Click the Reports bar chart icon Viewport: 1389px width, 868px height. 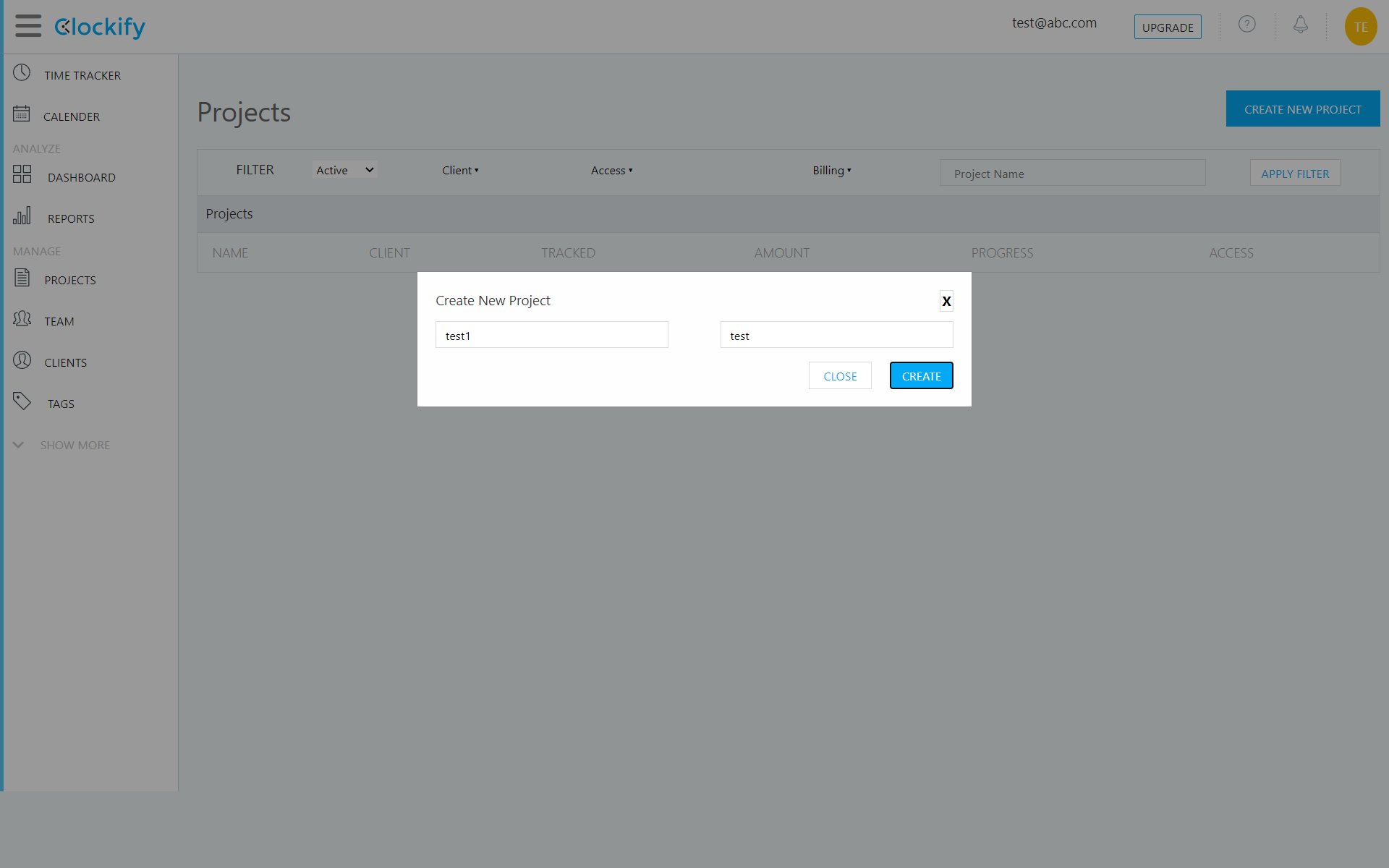pos(22,216)
